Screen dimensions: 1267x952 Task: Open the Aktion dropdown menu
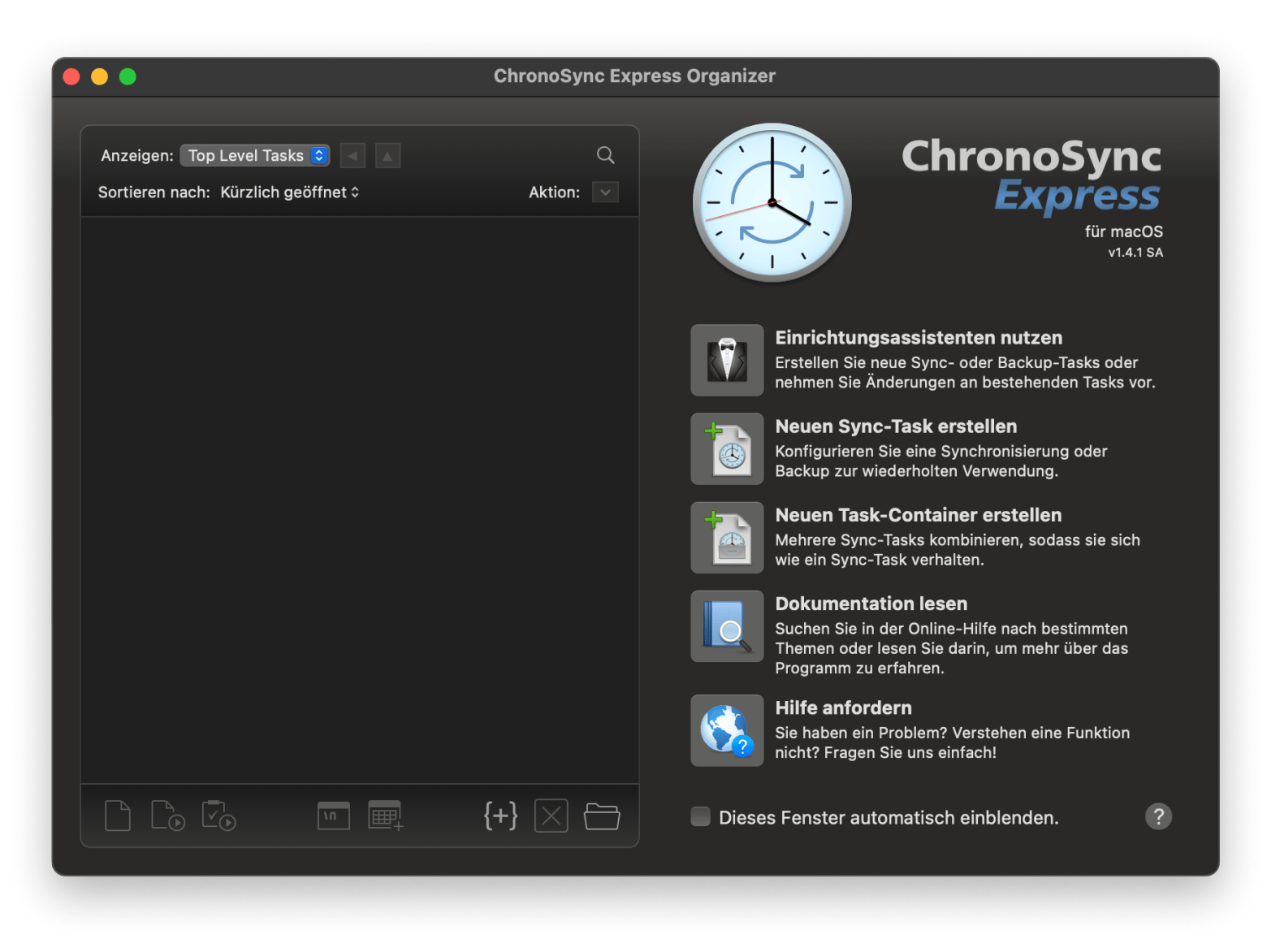[605, 193]
